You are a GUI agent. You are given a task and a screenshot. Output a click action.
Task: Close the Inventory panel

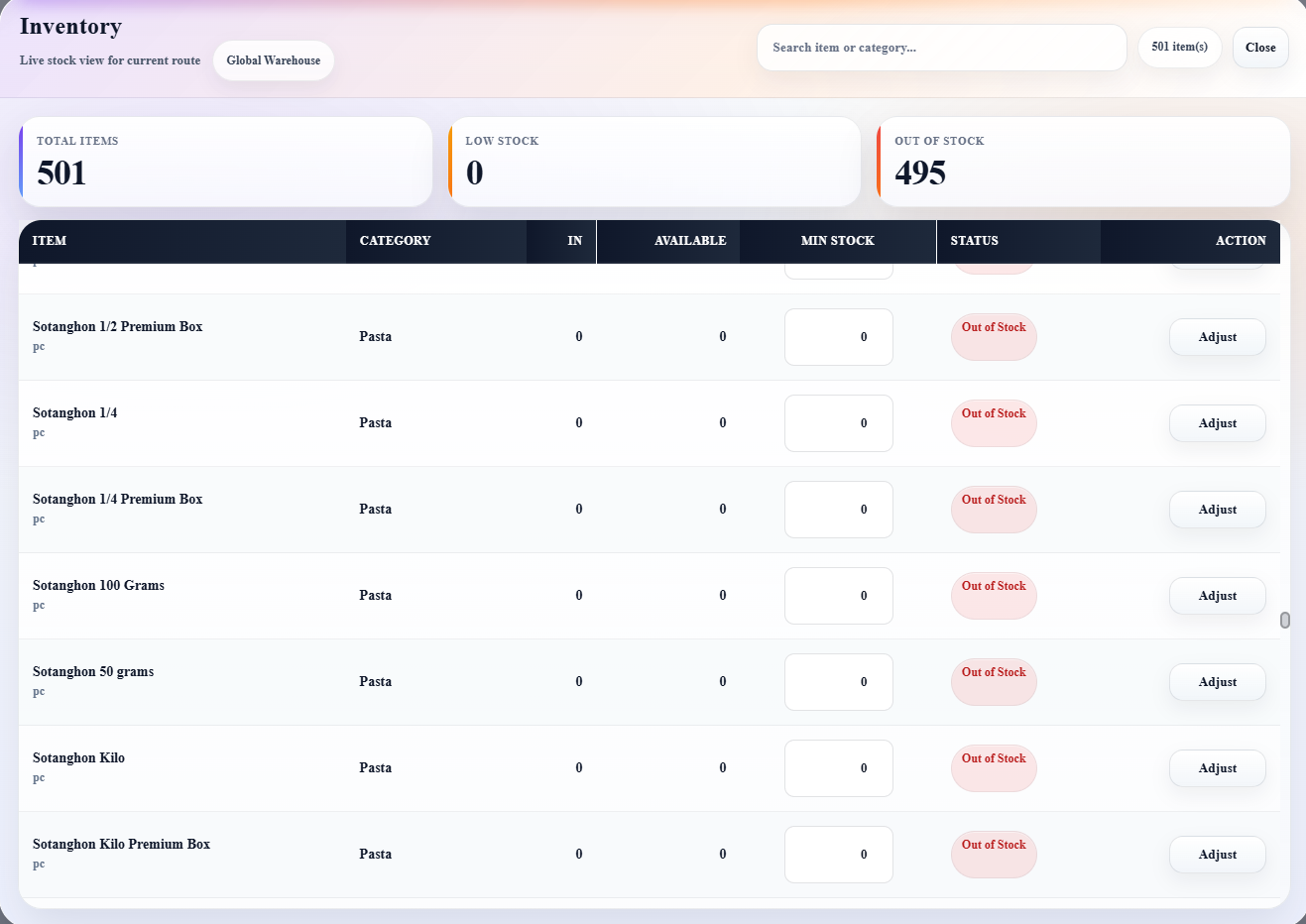(x=1260, y=48)
